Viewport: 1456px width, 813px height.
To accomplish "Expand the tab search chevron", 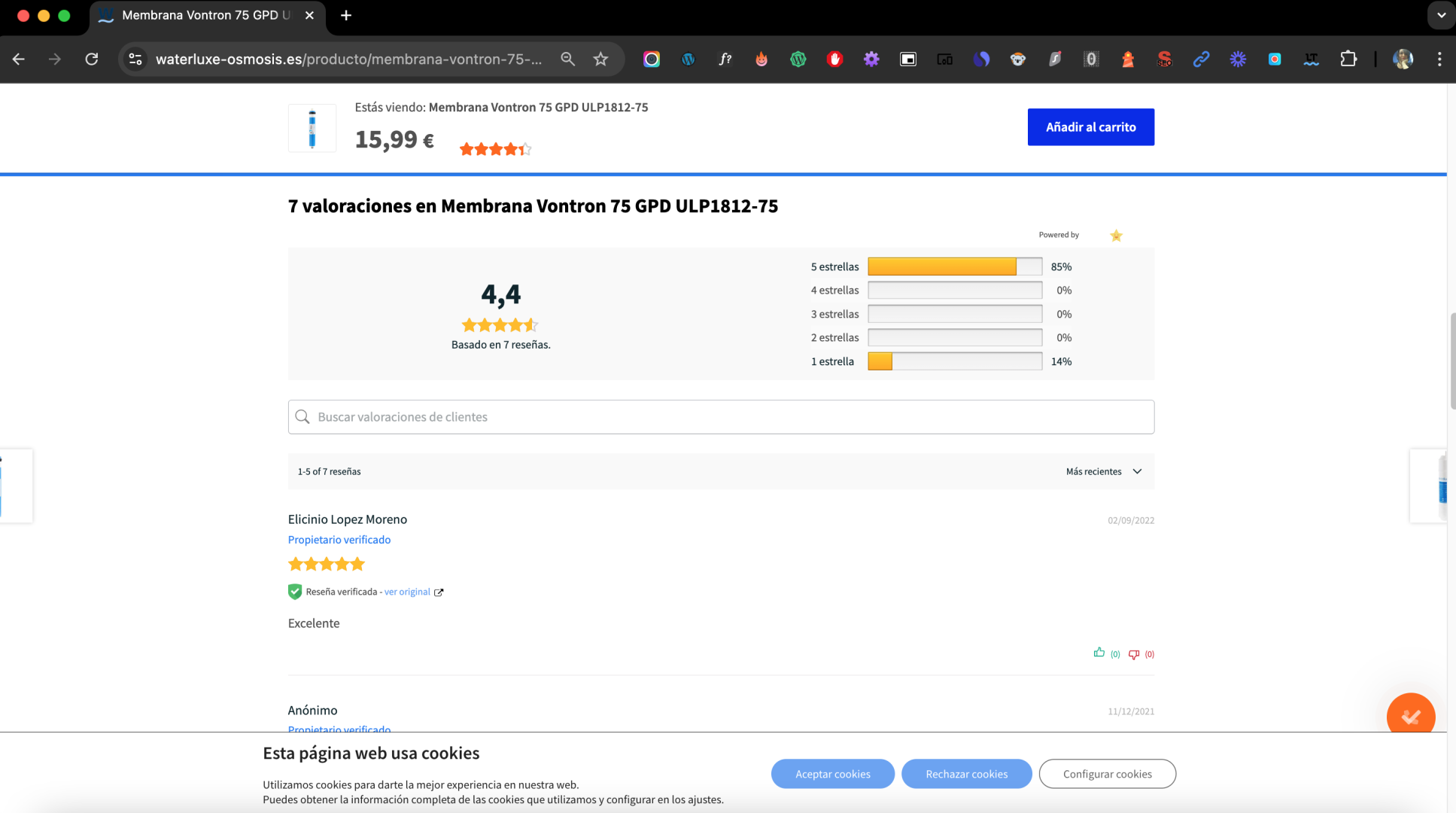I will [x=1441, y=15].
